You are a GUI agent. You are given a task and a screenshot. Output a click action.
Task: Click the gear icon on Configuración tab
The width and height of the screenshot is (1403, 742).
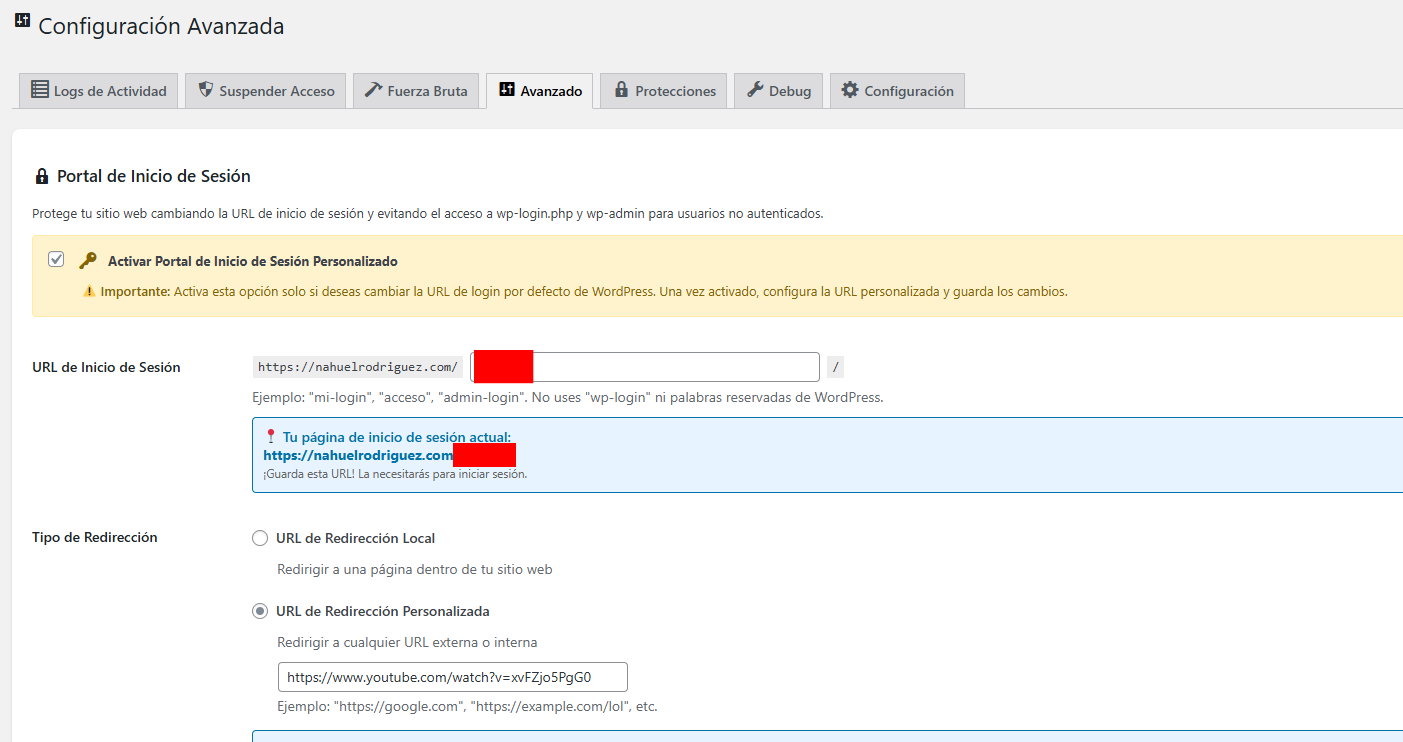pos(850,90)
